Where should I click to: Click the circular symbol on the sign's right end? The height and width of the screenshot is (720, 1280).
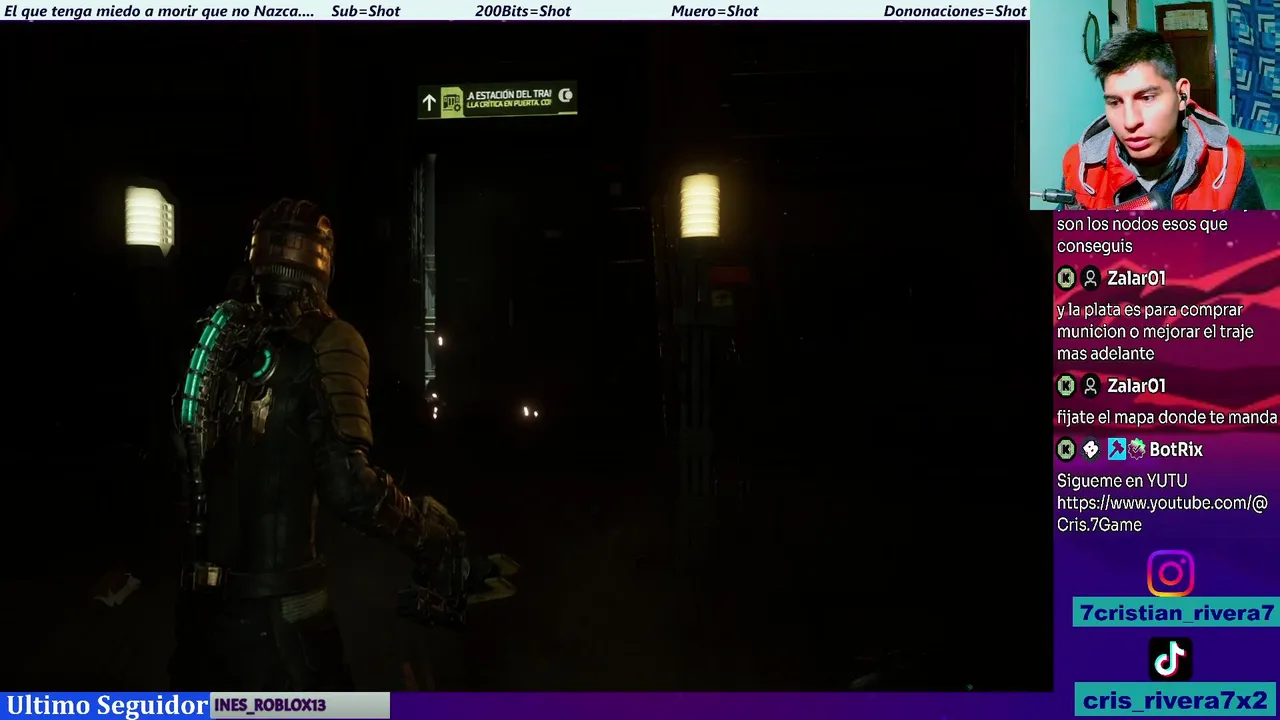coord(566,96)
